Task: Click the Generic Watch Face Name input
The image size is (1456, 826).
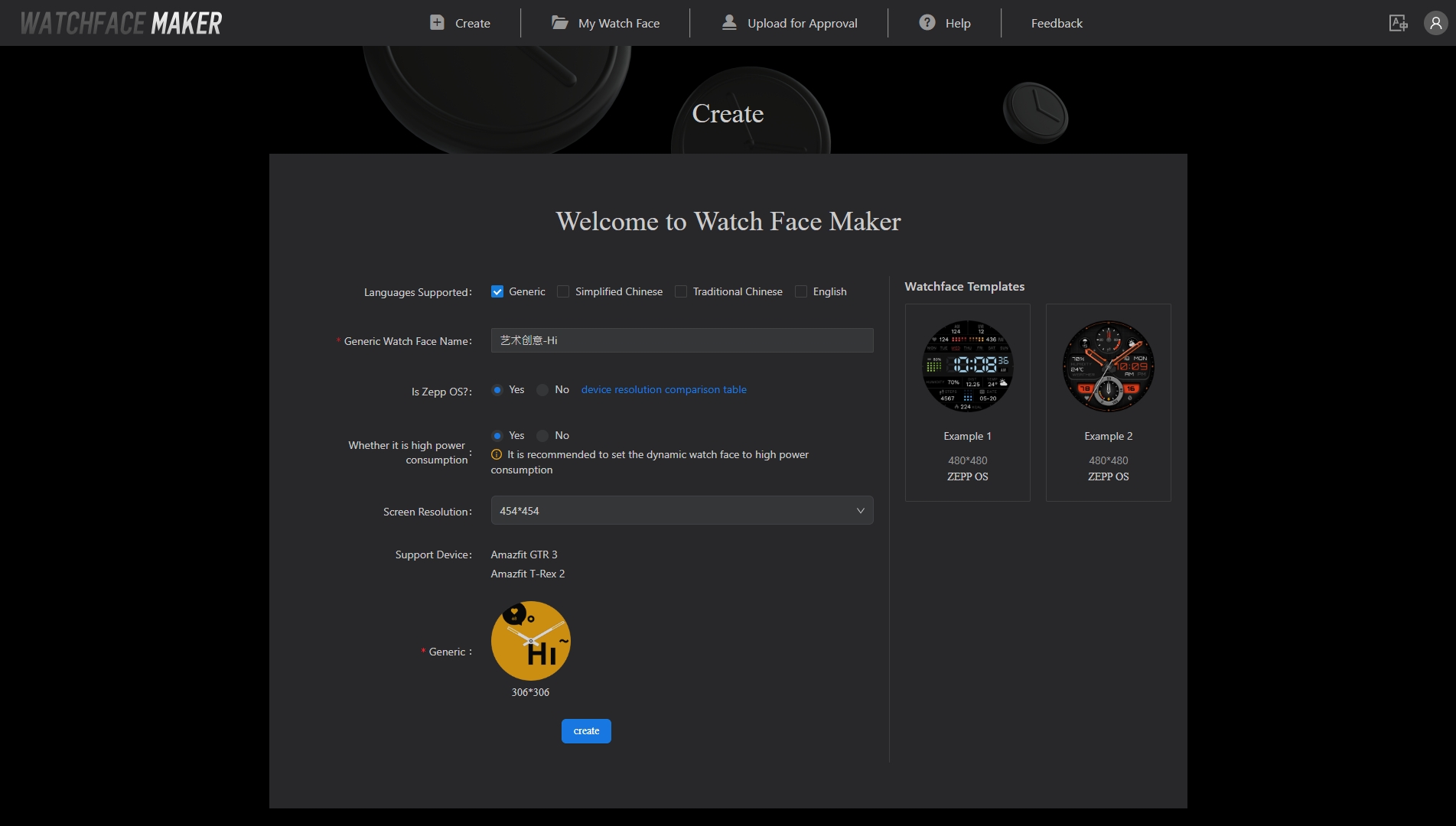Action: pos(681,340)
